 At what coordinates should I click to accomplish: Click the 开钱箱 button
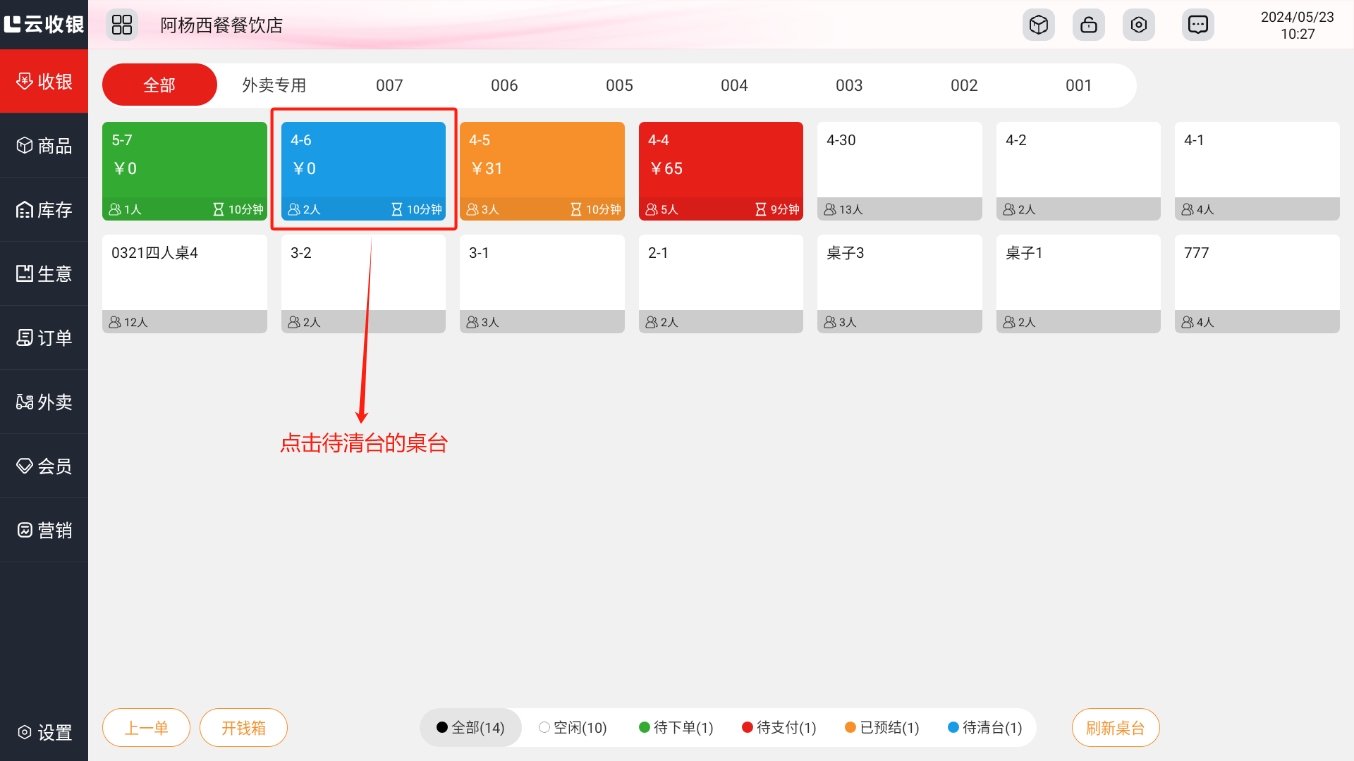click(243, 728)
